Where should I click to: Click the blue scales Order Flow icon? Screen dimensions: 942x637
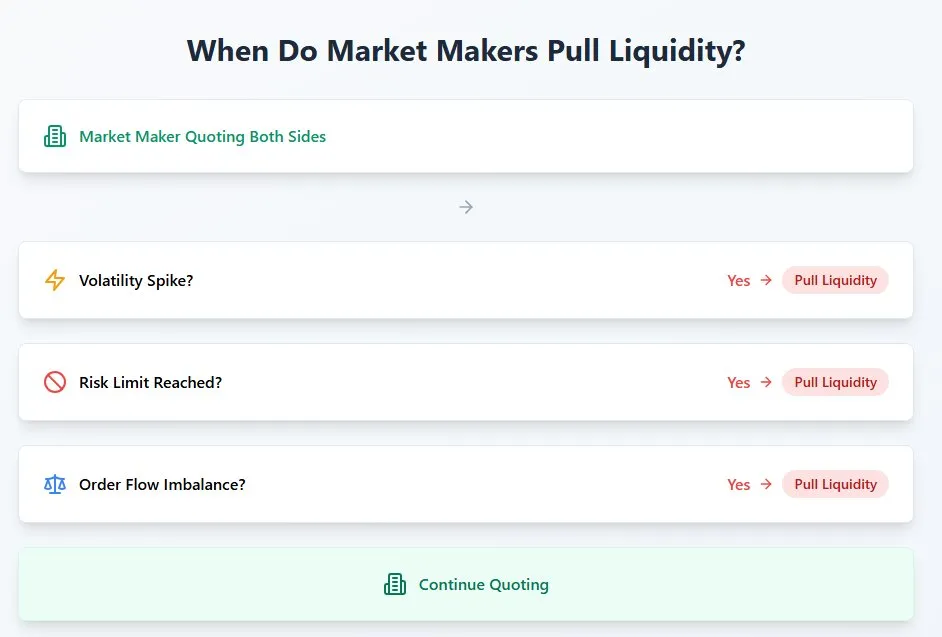55,484
